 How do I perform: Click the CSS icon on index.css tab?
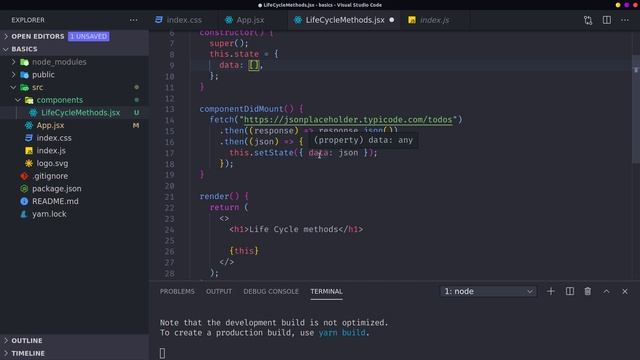coord(159,20)
